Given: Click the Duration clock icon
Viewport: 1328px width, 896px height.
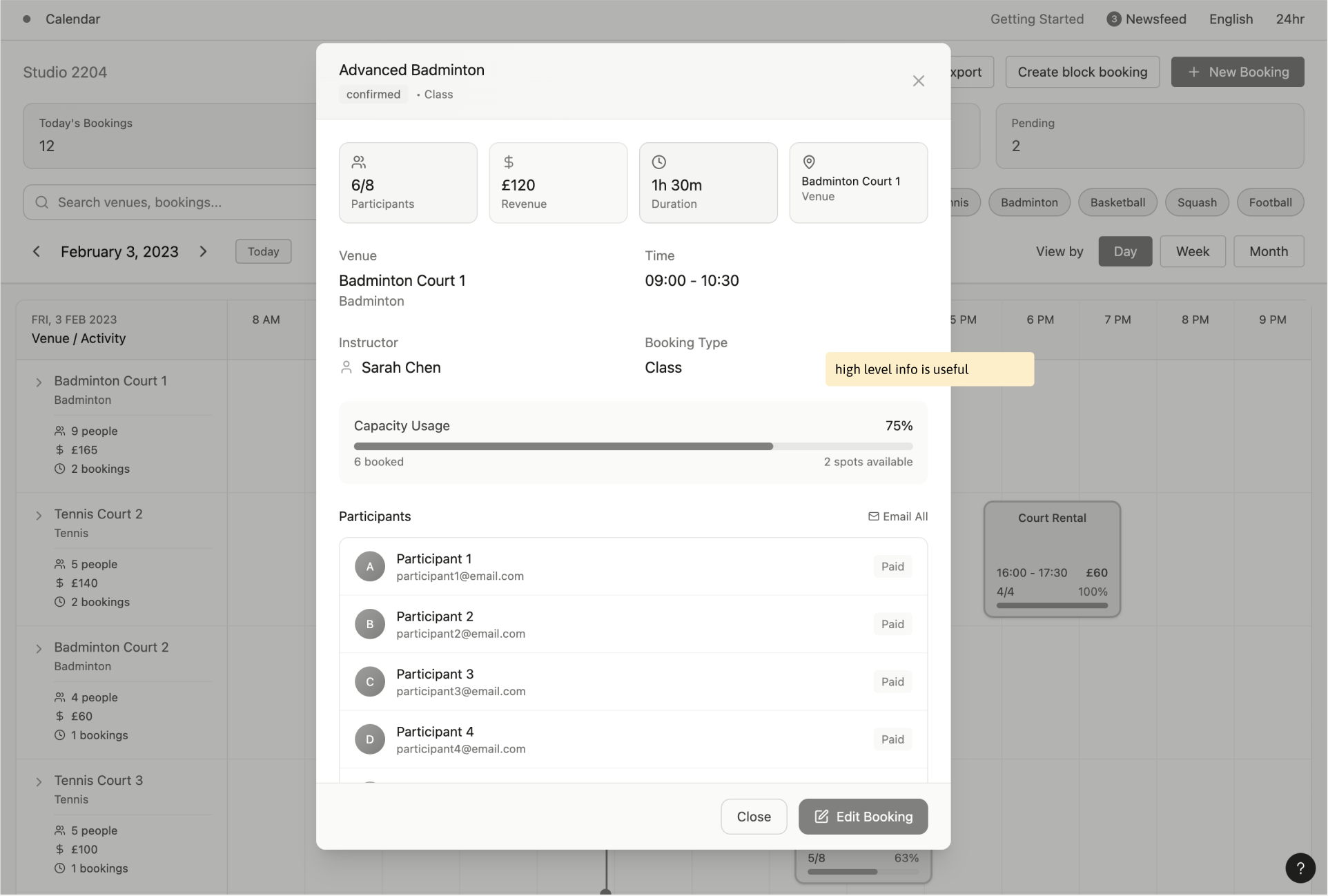Looking at the screenshot, I should tap(659, 162).
